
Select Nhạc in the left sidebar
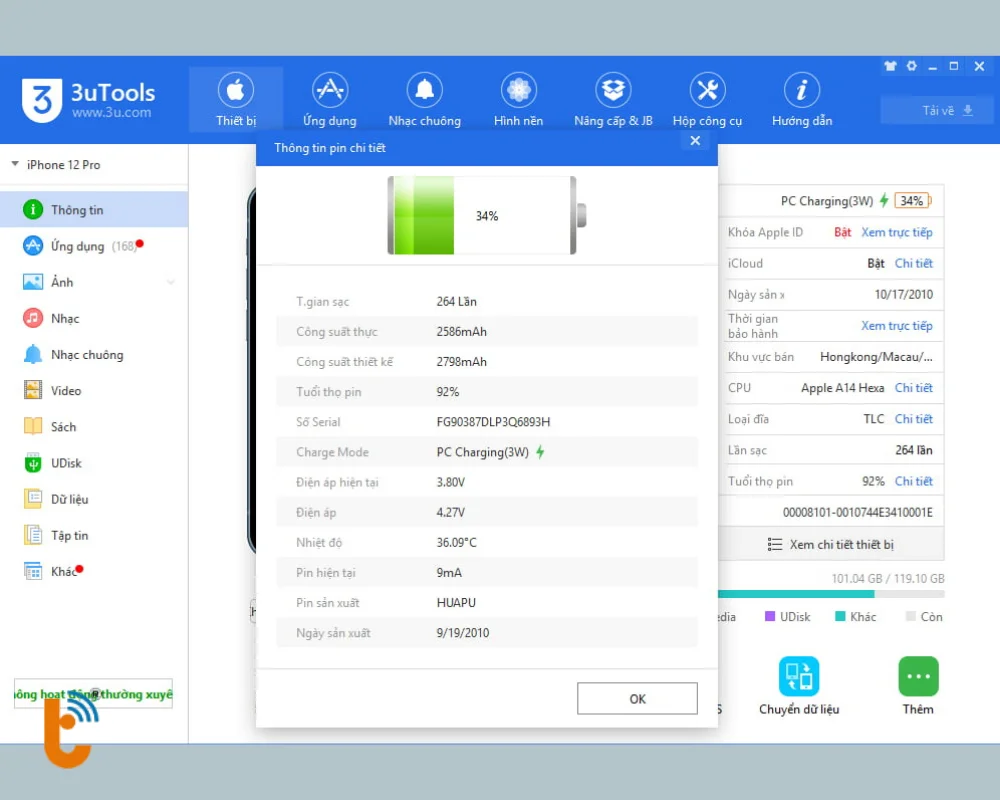click(x=65, y=318)
